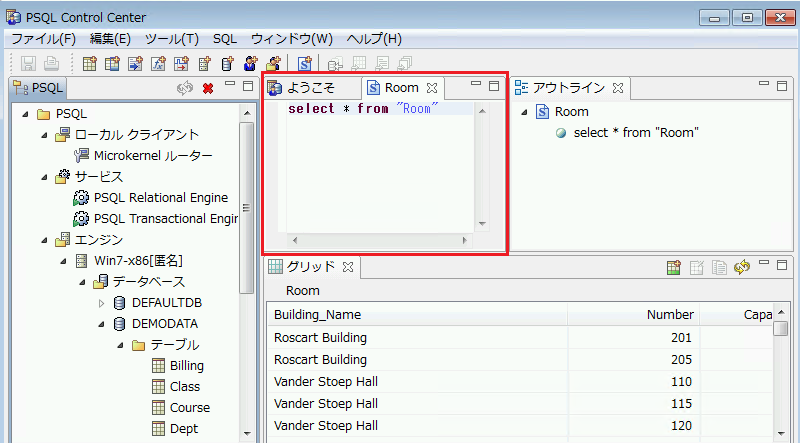Create a new group (person with folder icon)
800x443 pixels.
pos(273,64)
